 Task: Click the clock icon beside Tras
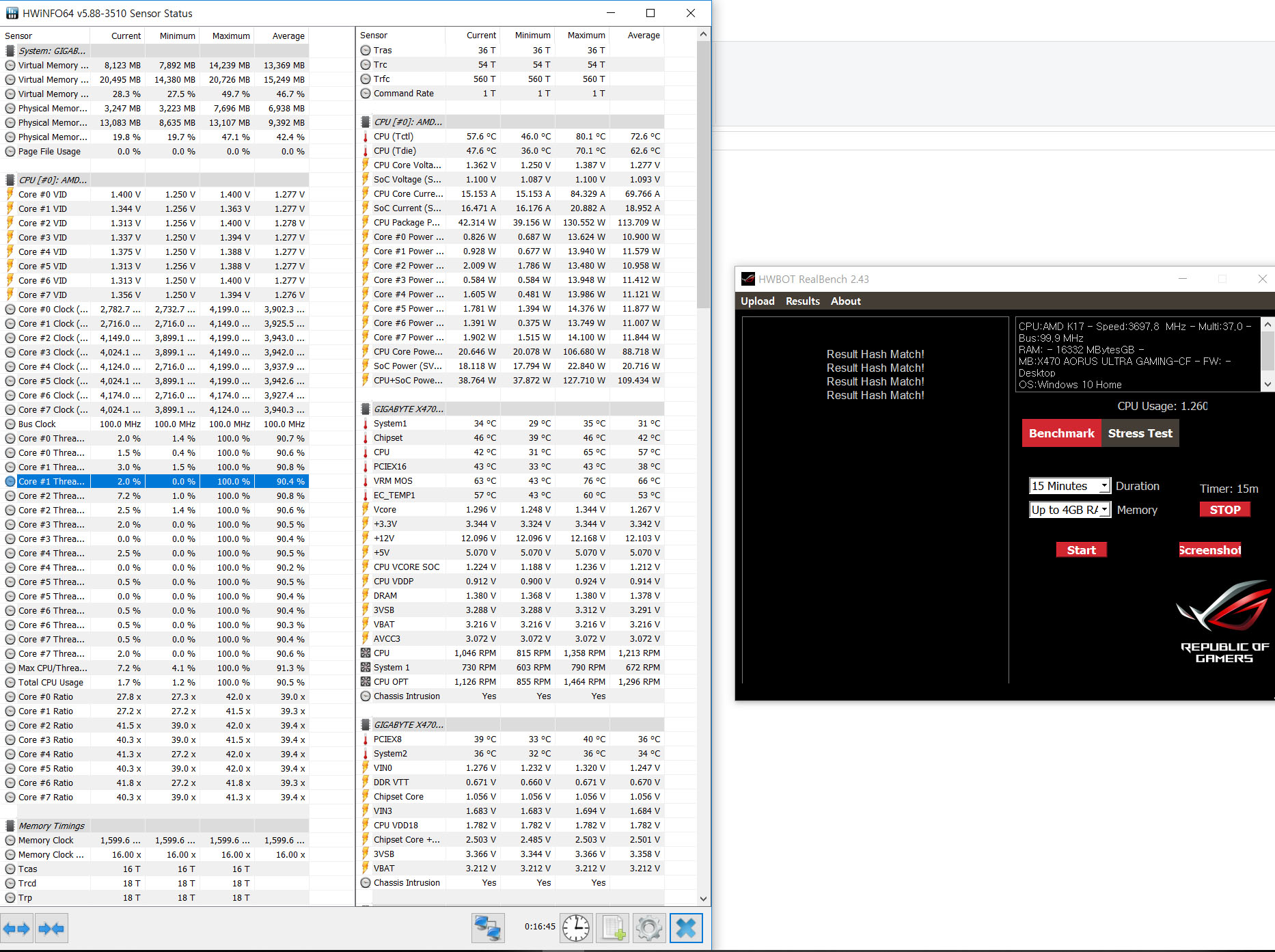pos(366,50)
